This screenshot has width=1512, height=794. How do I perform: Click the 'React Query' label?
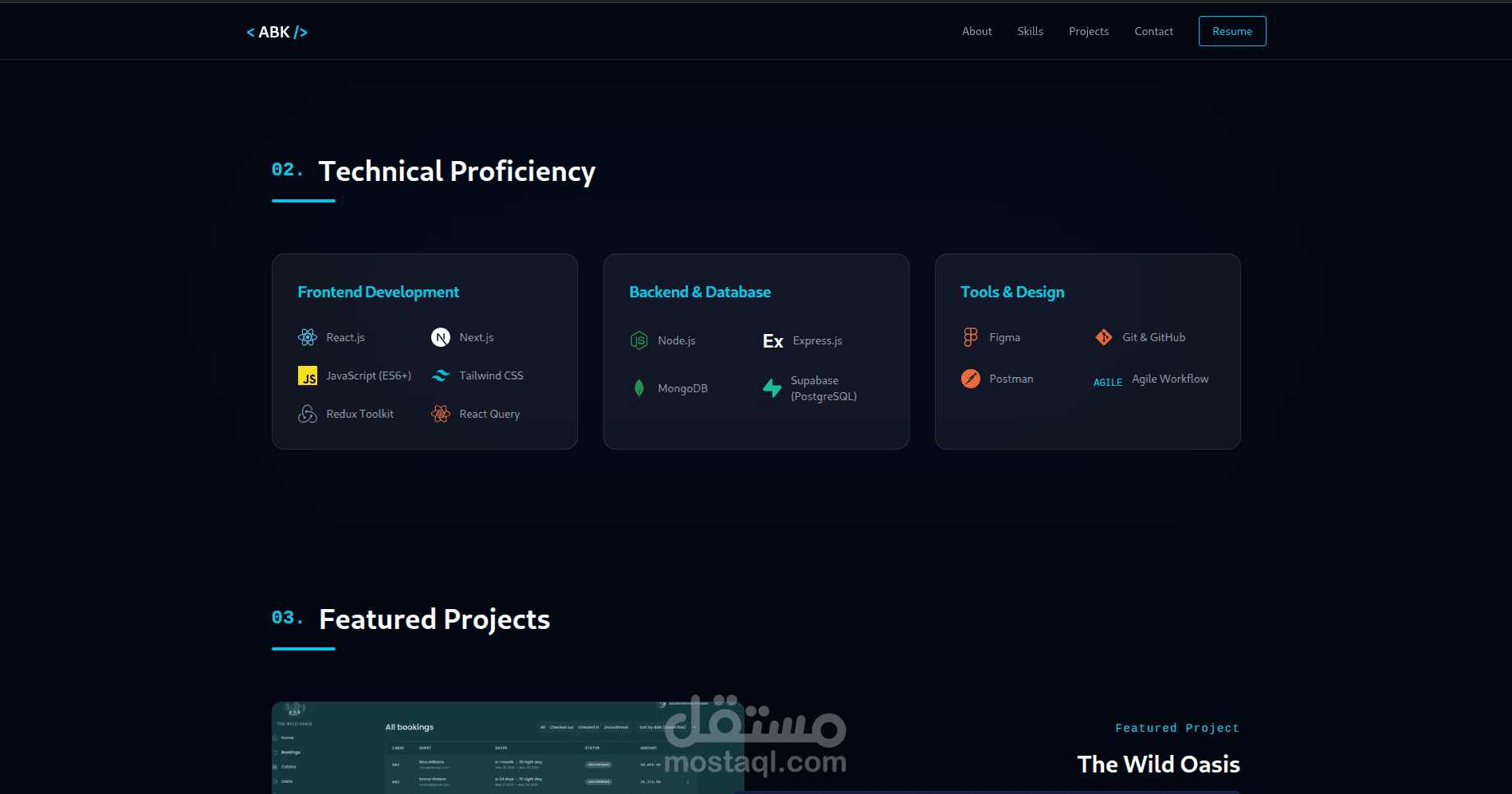489,414
